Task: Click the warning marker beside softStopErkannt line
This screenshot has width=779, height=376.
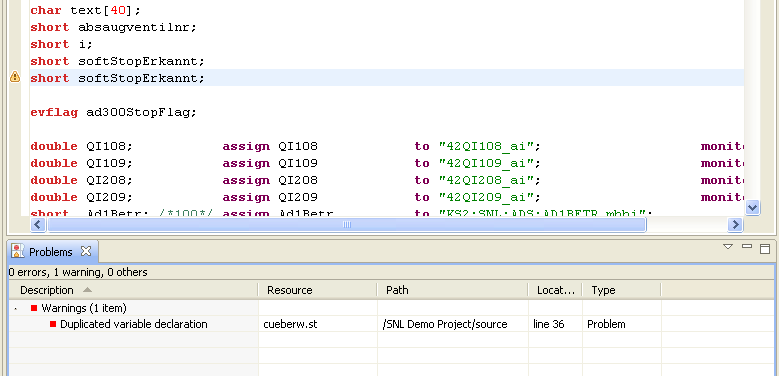Action: coord(15,77)
